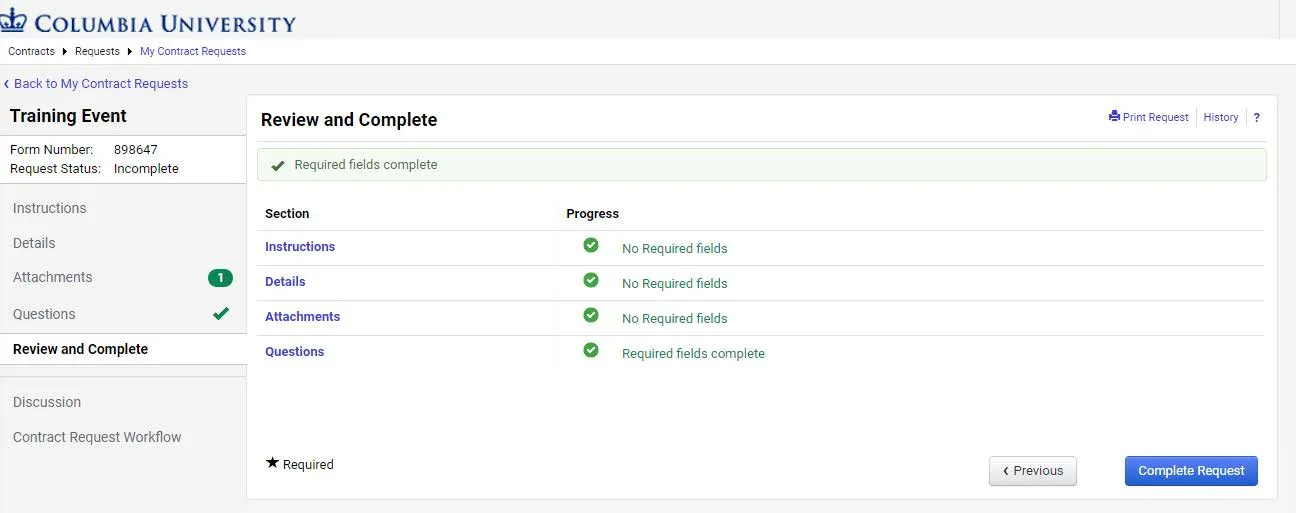This screenshot has height=513, width=1296.
Task: Open Attachments section in sidebar
Action: 52,277
